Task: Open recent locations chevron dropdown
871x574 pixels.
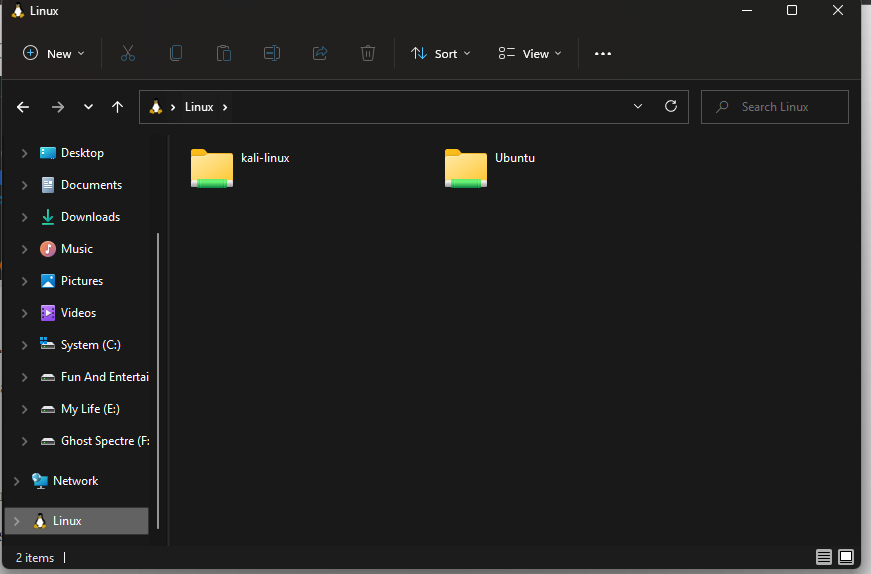Action: 88,107
